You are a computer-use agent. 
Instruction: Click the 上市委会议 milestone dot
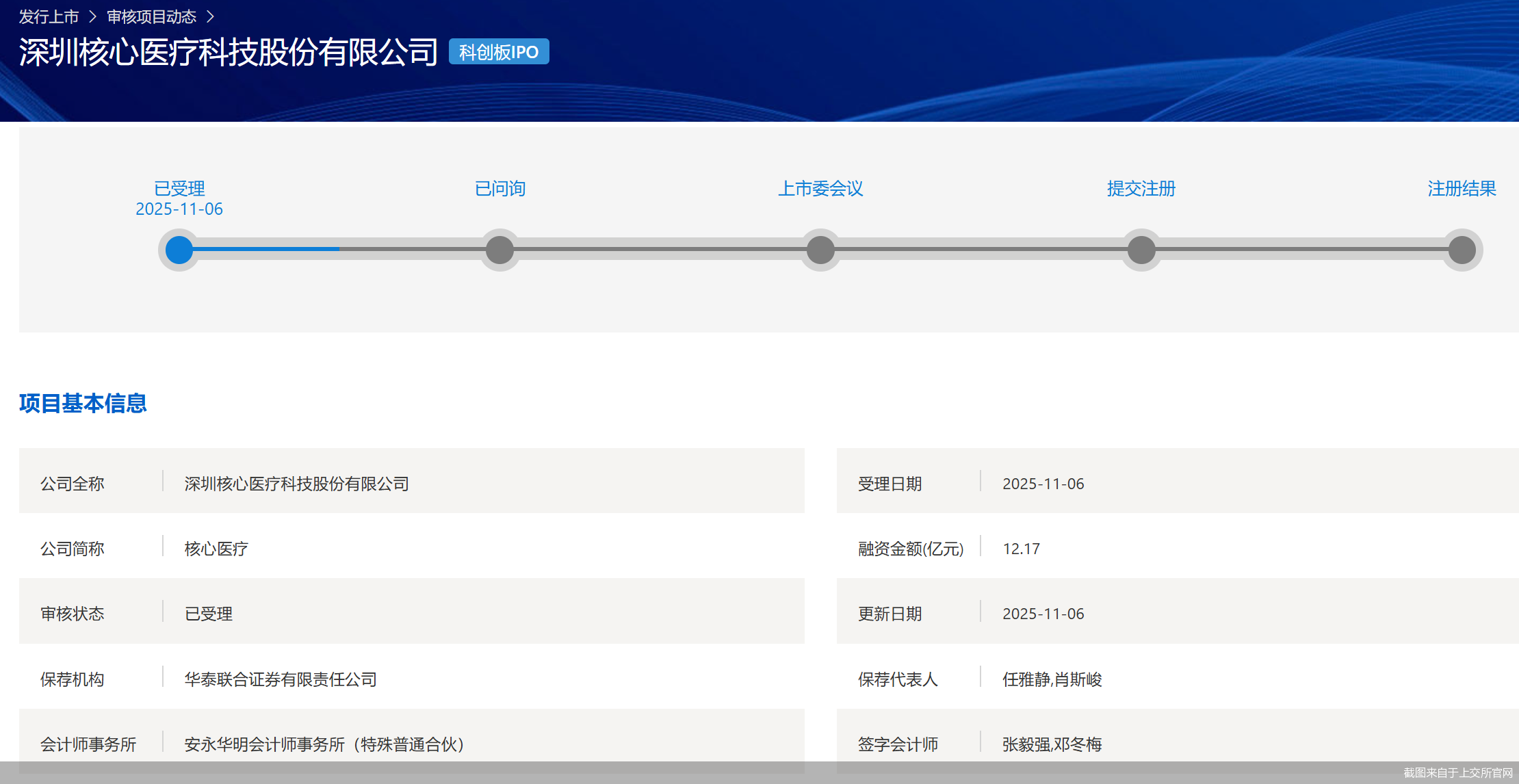[820, 250]
